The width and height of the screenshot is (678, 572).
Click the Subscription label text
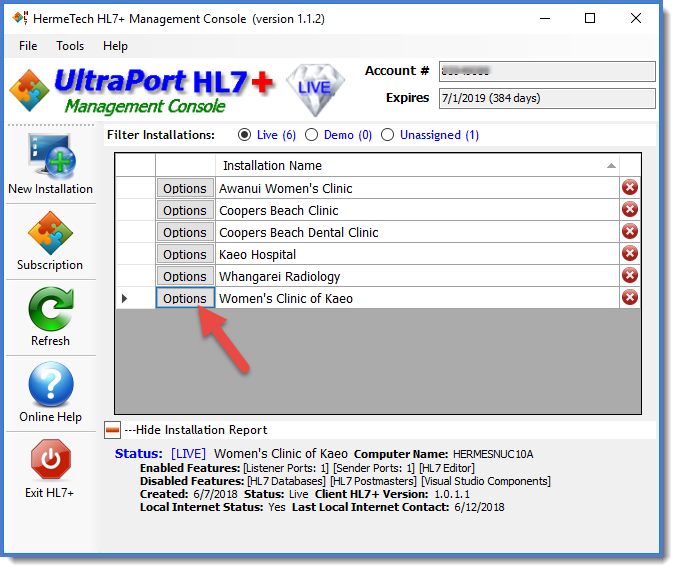tap(50, 265)
